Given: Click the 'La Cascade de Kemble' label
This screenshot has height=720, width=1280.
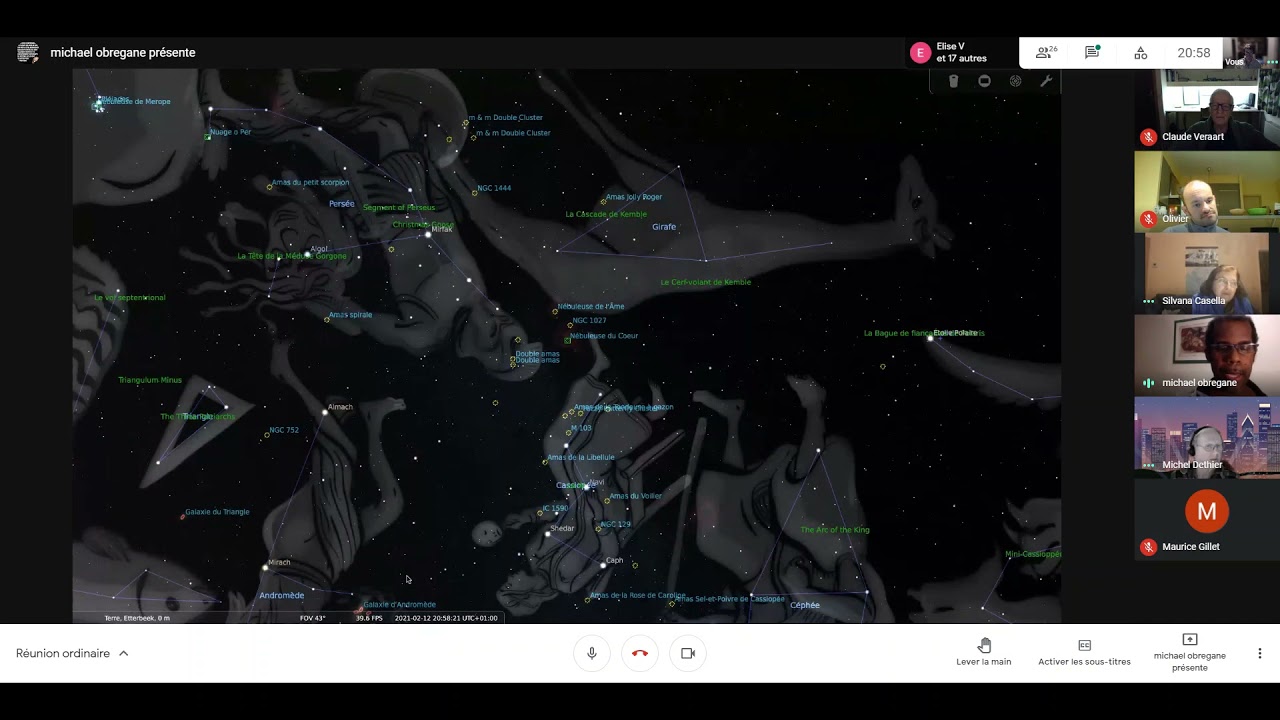Looking at the screenshot, I should (x=606, y=214).
